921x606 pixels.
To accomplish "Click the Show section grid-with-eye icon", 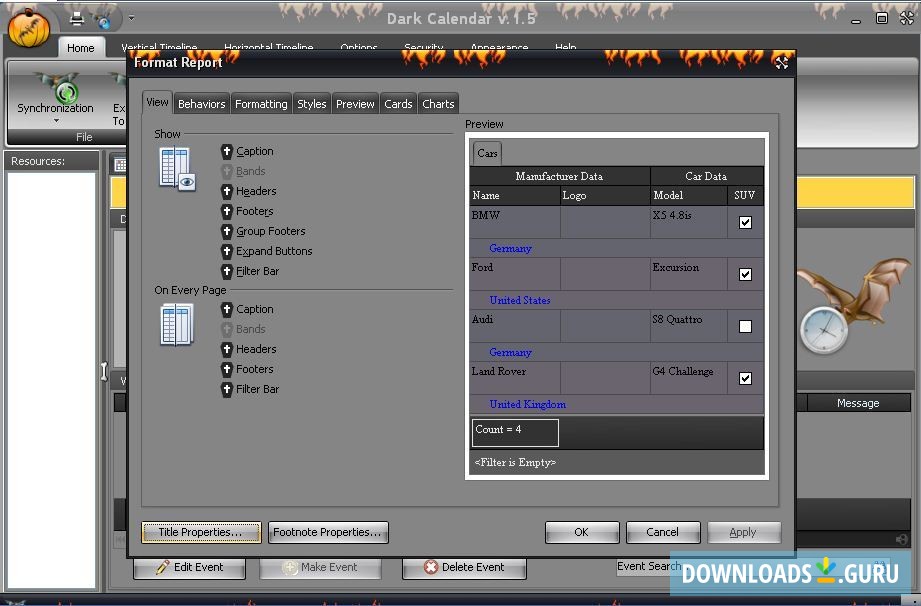I will click(x=177, y=169).
